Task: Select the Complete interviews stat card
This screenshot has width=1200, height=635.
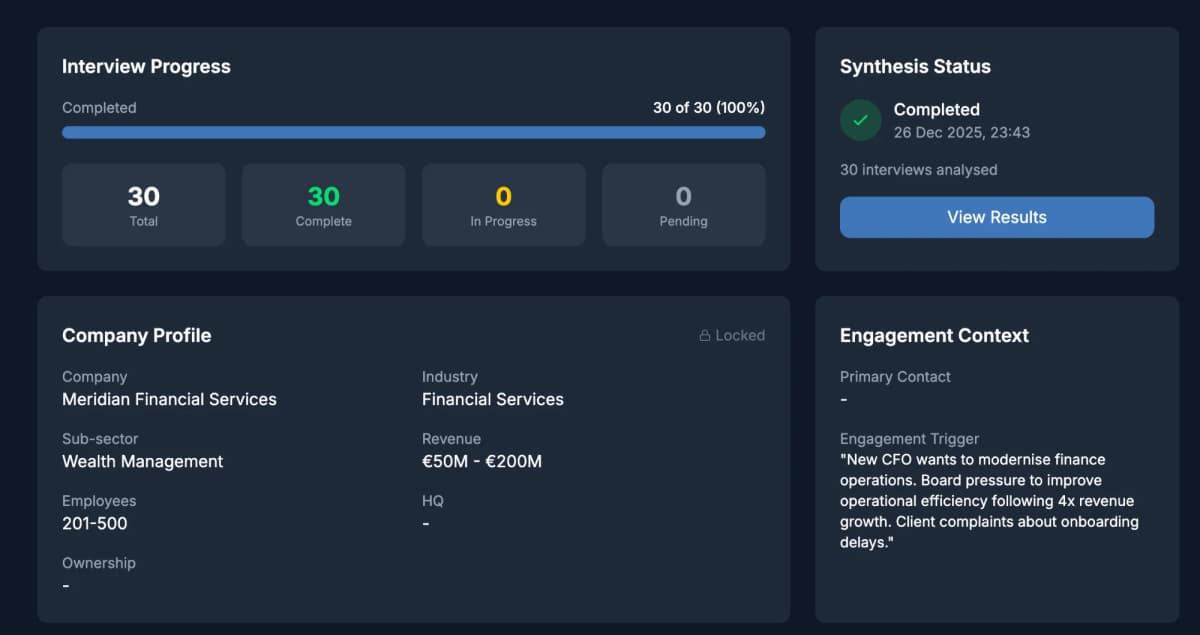Action: [x=323, y=204]
